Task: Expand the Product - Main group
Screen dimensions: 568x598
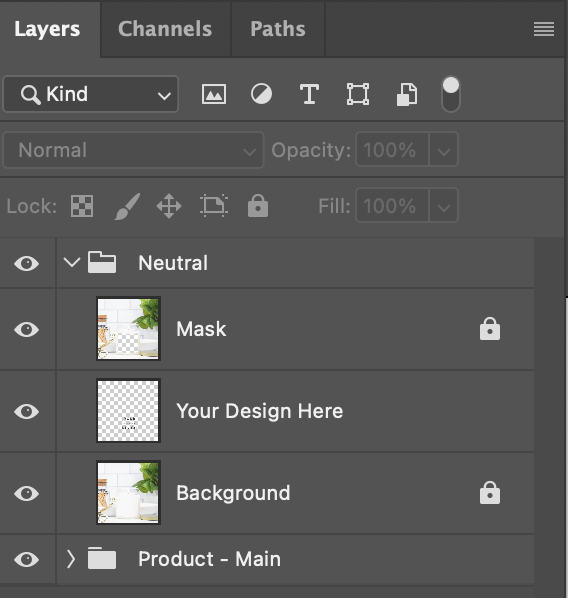Action: point(71,559)
